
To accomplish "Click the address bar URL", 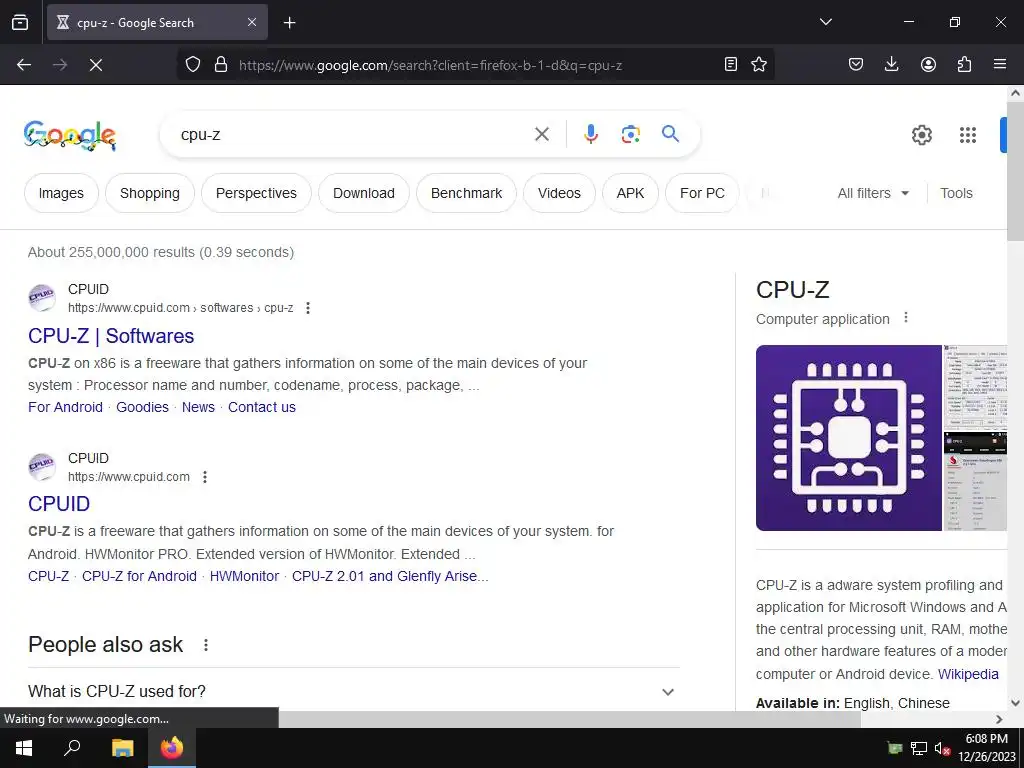I will point(430,65).
